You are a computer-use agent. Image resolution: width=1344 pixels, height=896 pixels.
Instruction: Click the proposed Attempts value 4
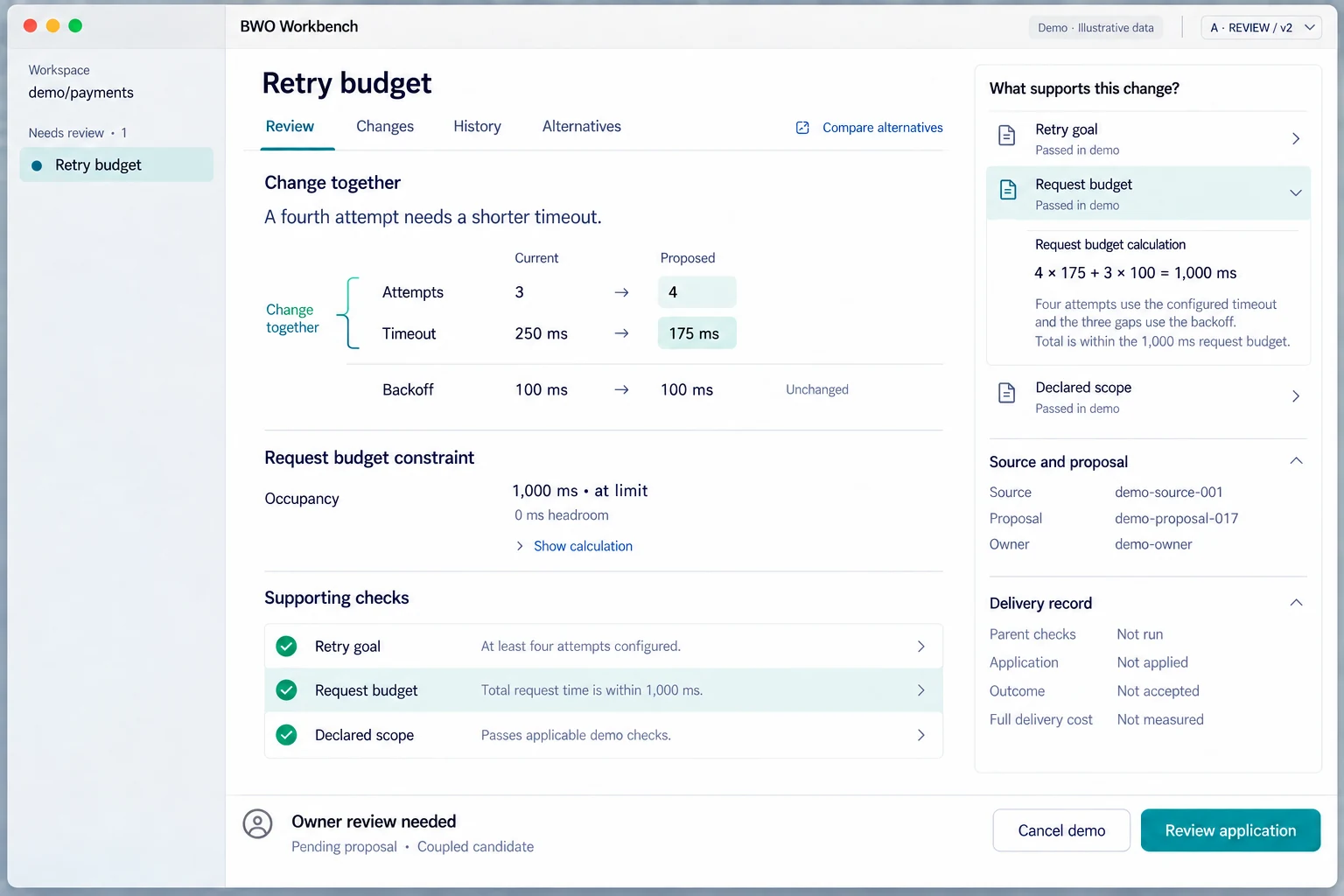click(696, 292)
